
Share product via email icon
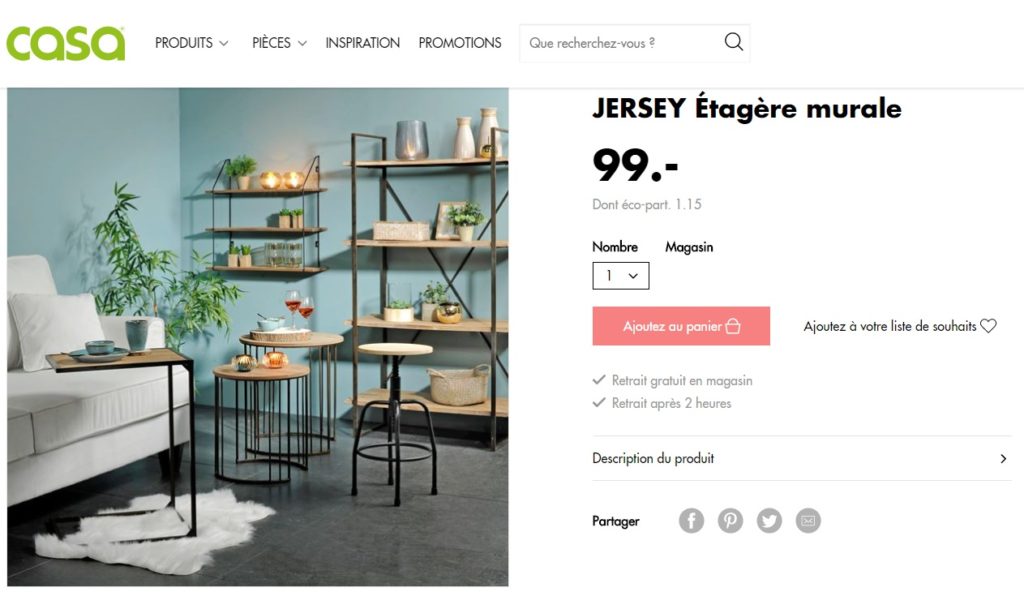tap(808, 521)
